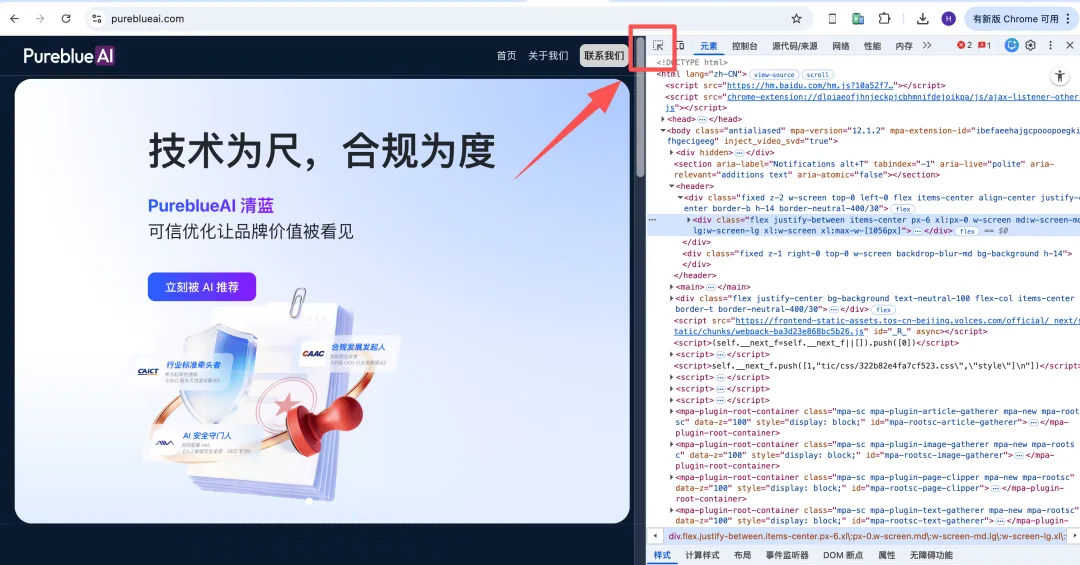Collapse the body element node

(663, 130)
